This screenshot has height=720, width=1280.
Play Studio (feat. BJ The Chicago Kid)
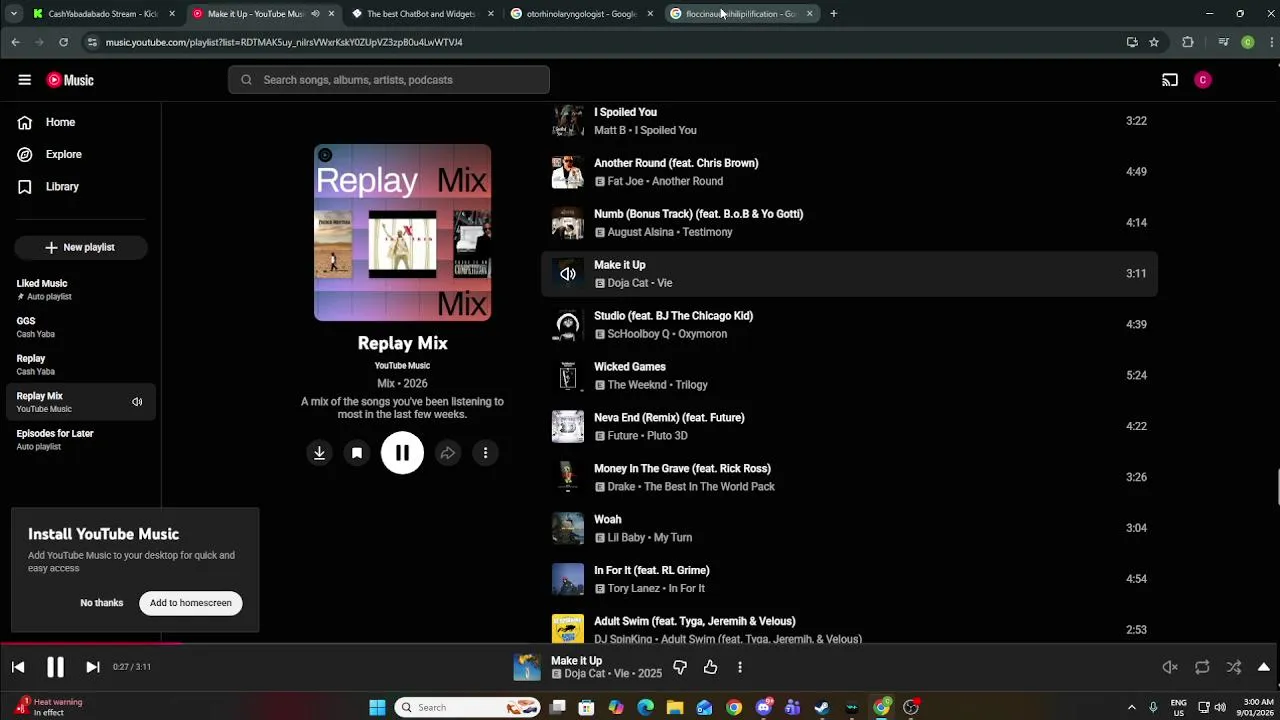tap(673, 316)
